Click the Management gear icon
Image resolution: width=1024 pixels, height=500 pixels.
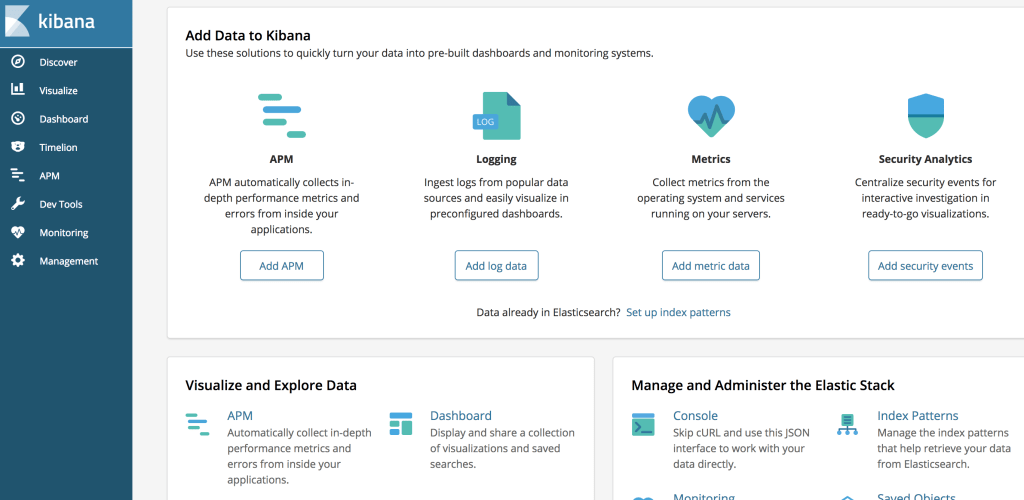[17, 261]
